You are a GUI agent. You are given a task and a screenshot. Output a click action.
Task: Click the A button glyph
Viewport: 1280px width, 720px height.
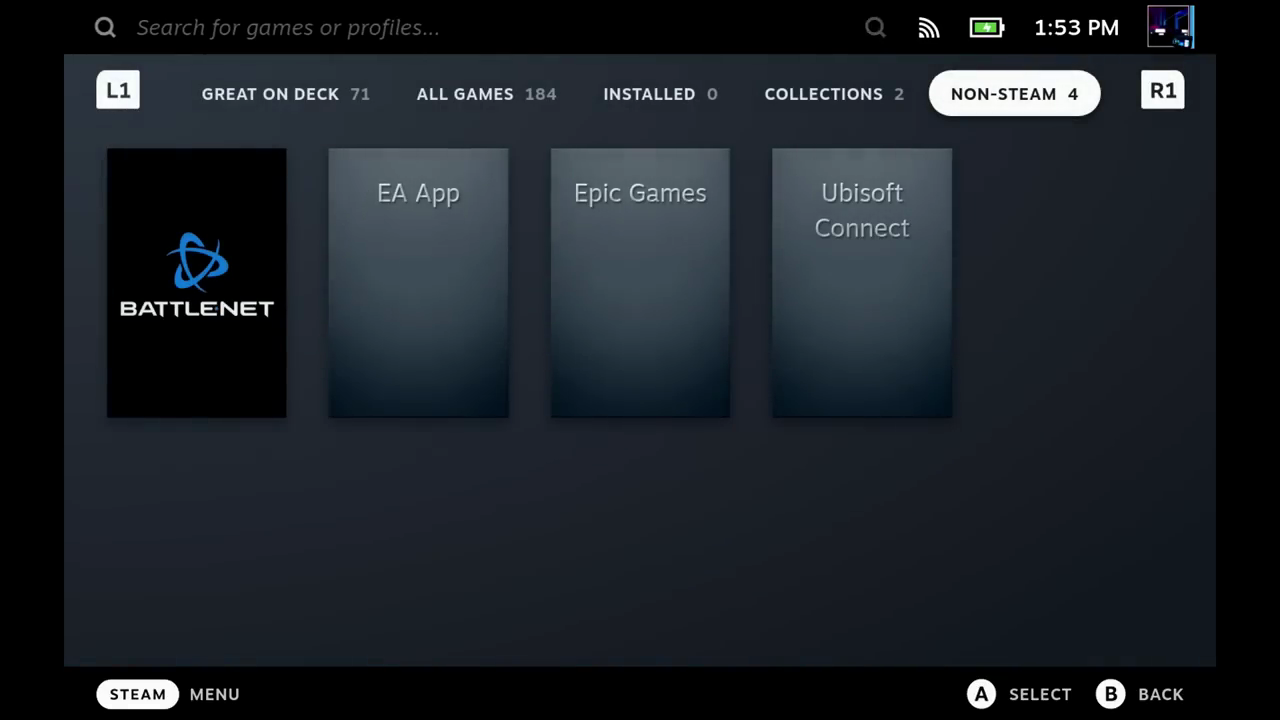click(981, 694)
